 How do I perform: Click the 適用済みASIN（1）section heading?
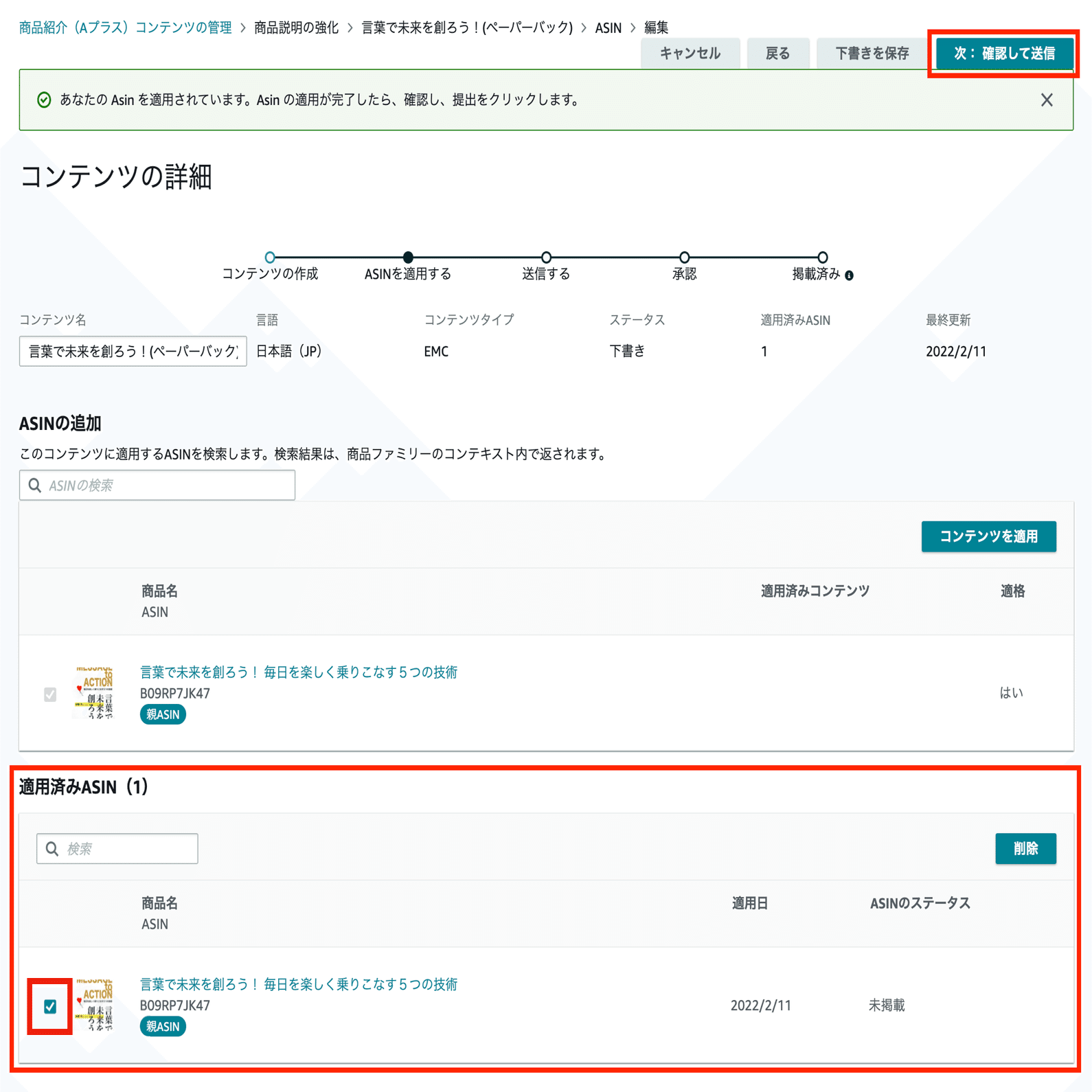pyautogui.click(x=84, y=787)
